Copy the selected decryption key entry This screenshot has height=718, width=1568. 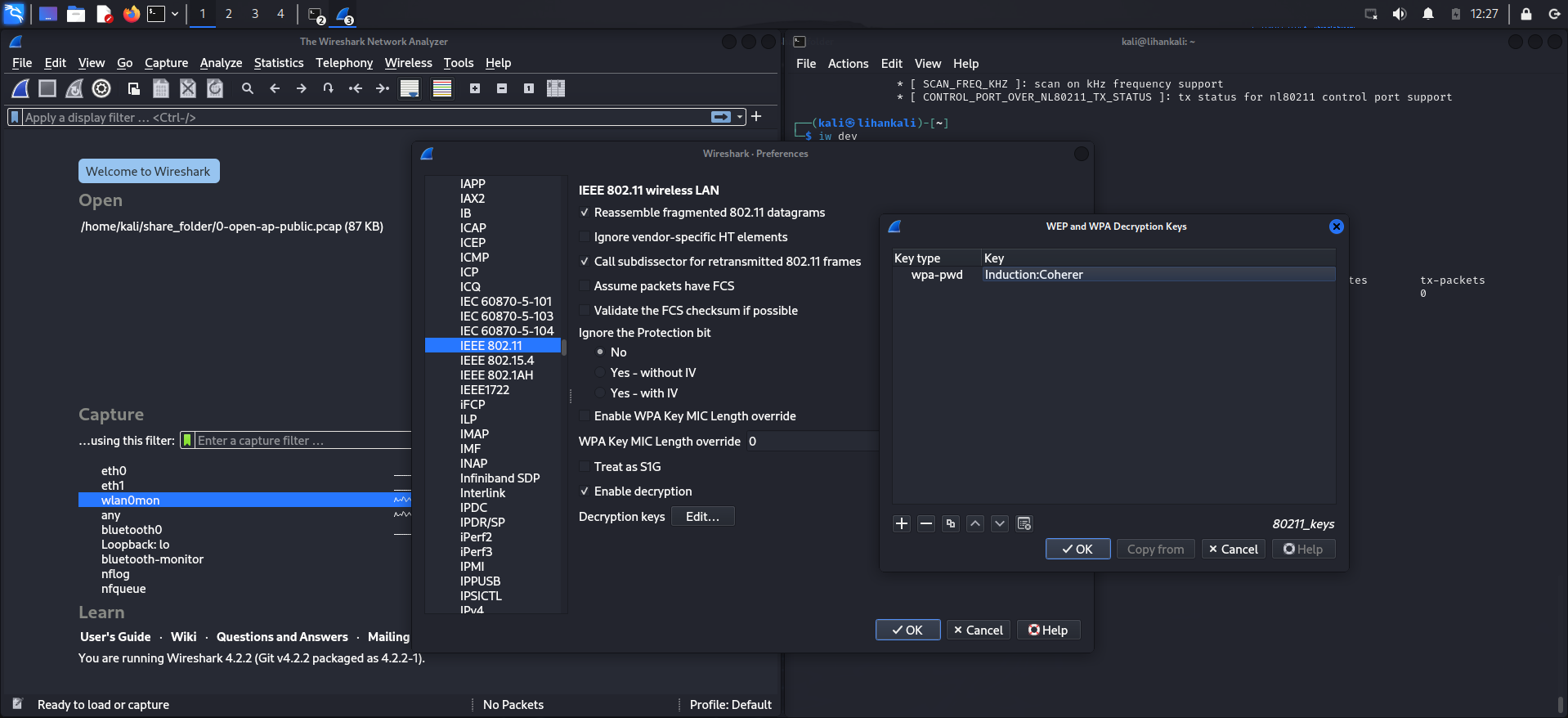coord(951,523)
